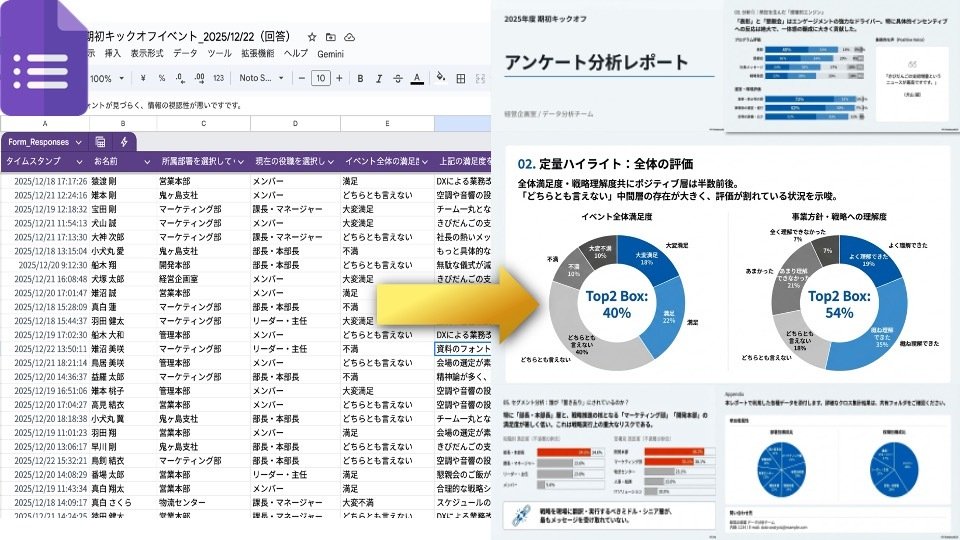Open the ヘルプ menu

[x=296, y=53]
